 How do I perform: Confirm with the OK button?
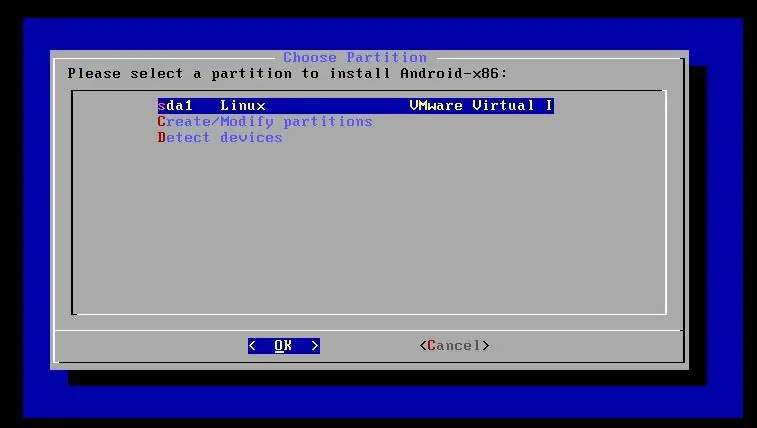point(284,345)
